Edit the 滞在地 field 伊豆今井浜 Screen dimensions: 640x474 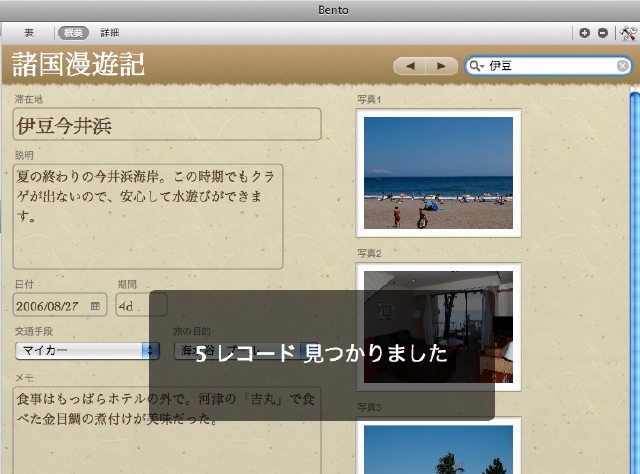point(167,124)
